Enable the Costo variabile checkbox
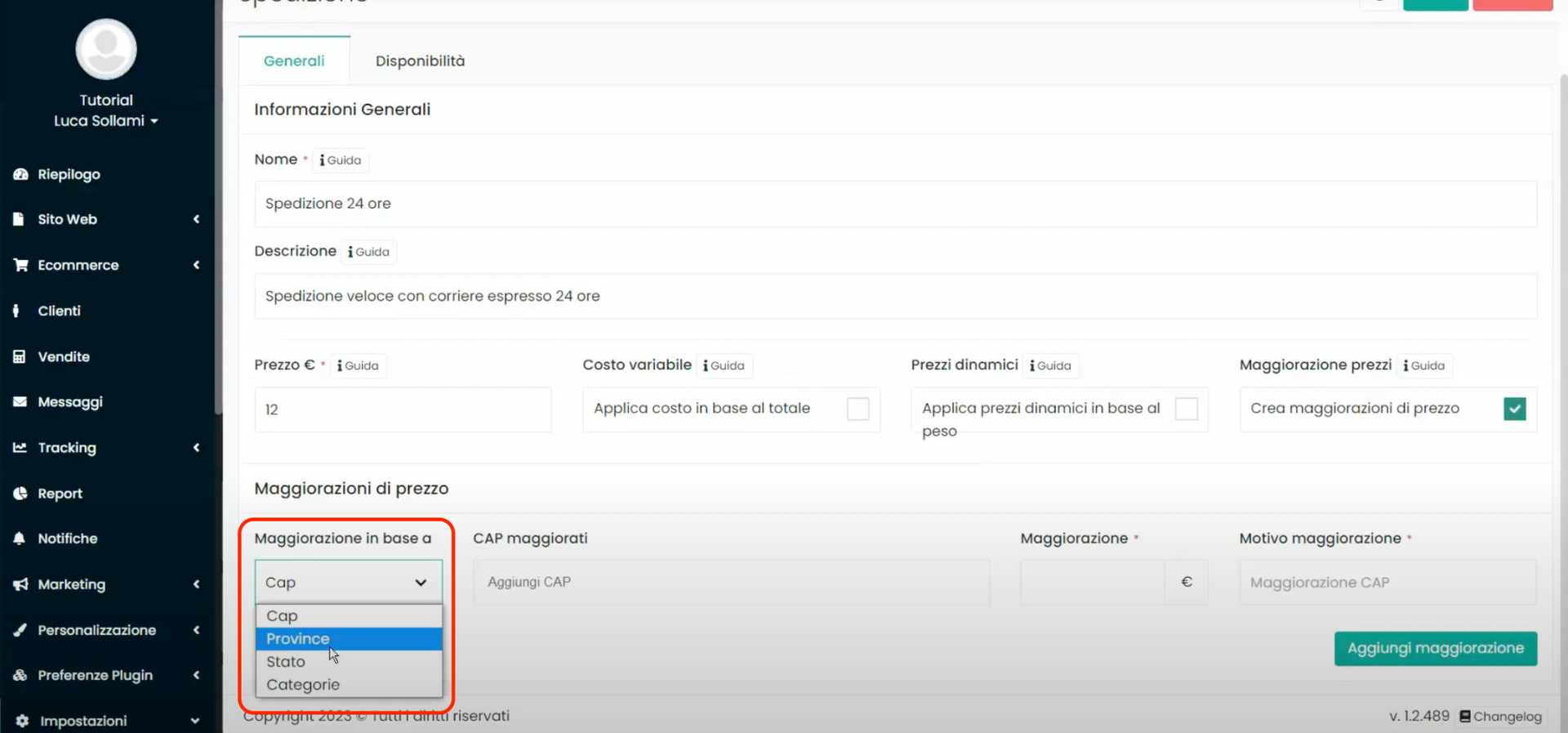Image resolution: width=1568 pixels, height=733 pixels. pos(857,409)
